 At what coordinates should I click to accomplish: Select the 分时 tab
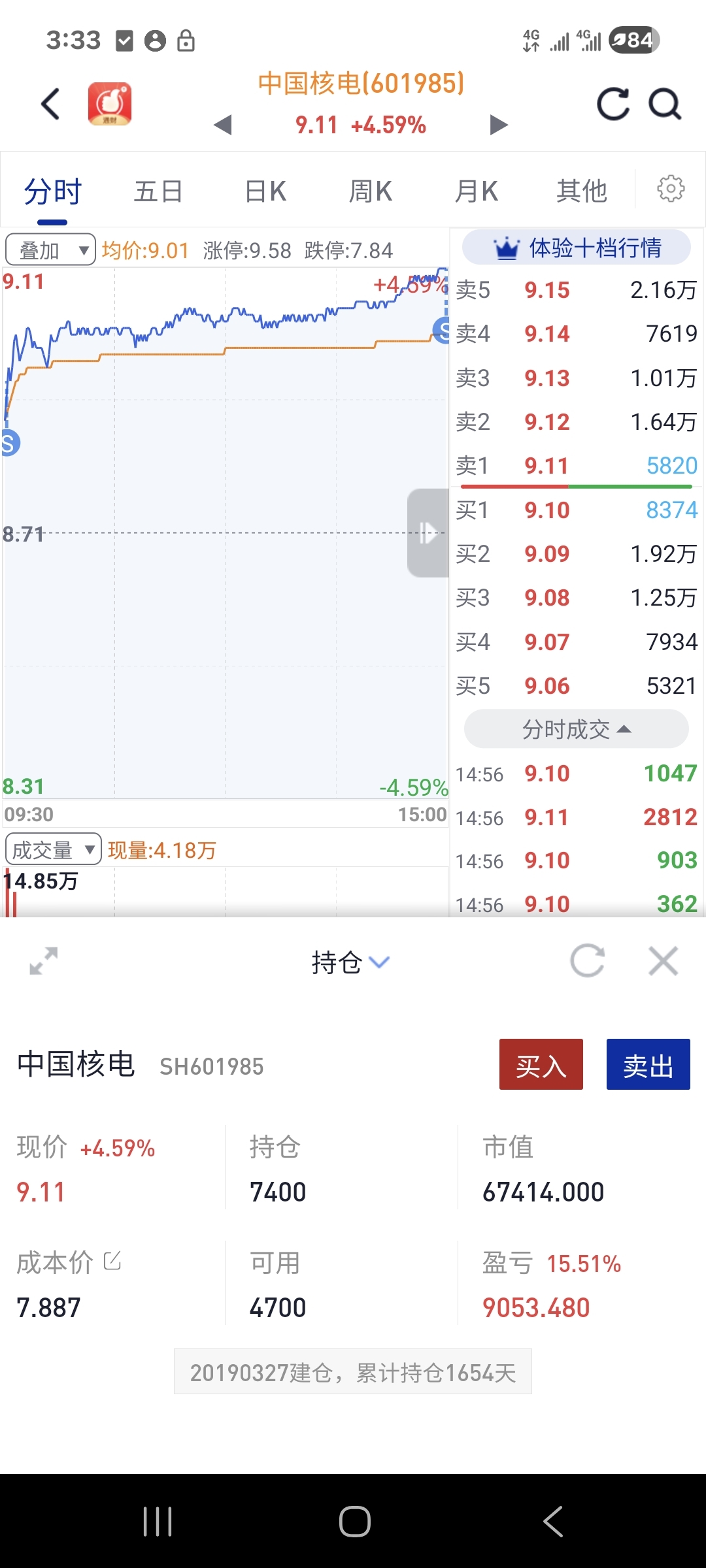(x=53, y=191)
